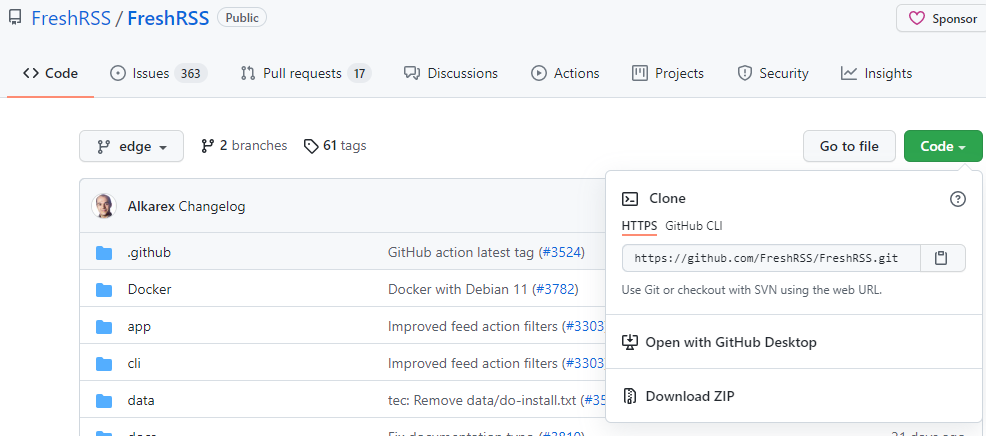Click the branch icon beside 2 branches
Screen dimensions: 986x436
point(208,146)
